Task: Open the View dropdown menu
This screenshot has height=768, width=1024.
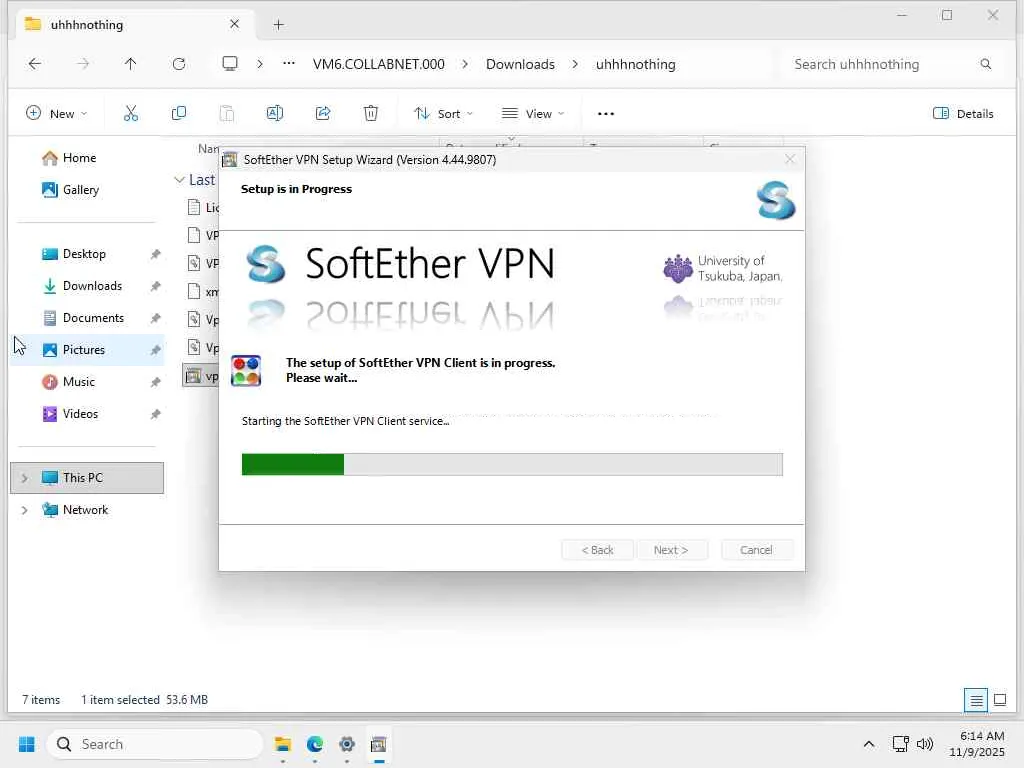Action: click(x=533, y=114)
